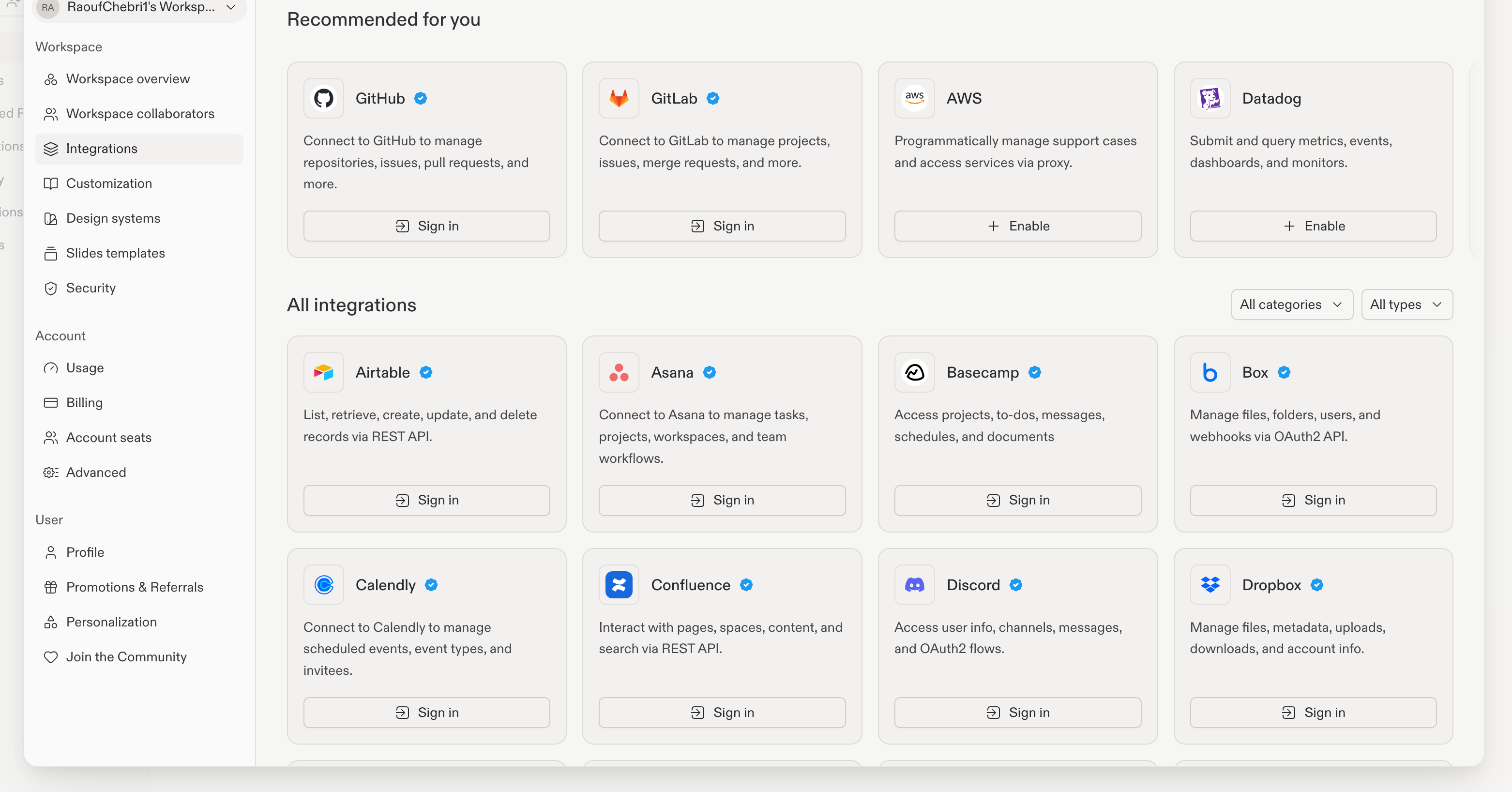Open the All types dropdown

click(x=1406, y=304)
